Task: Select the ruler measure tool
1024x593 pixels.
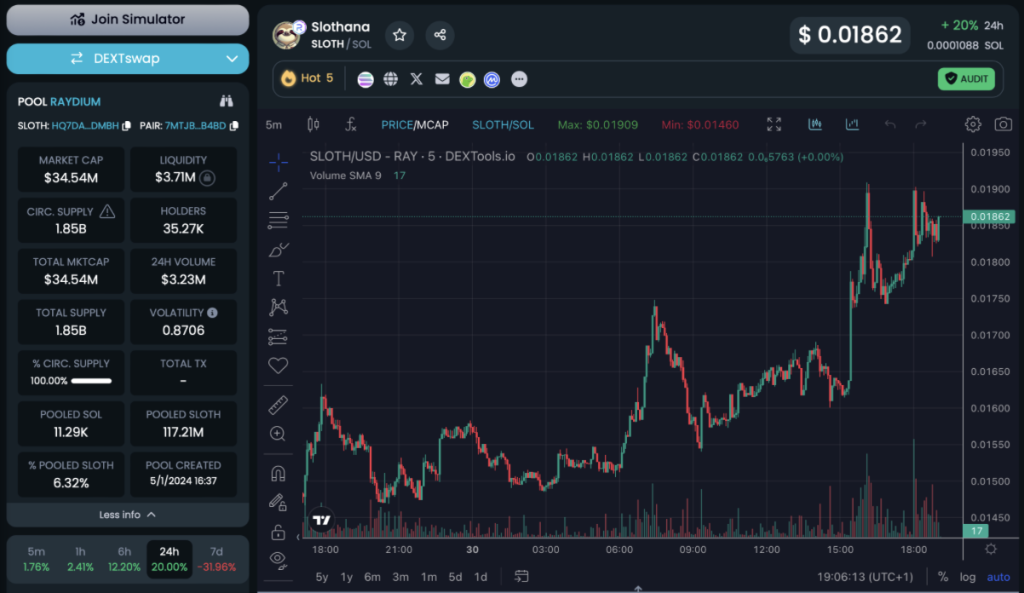Action: 278,405
